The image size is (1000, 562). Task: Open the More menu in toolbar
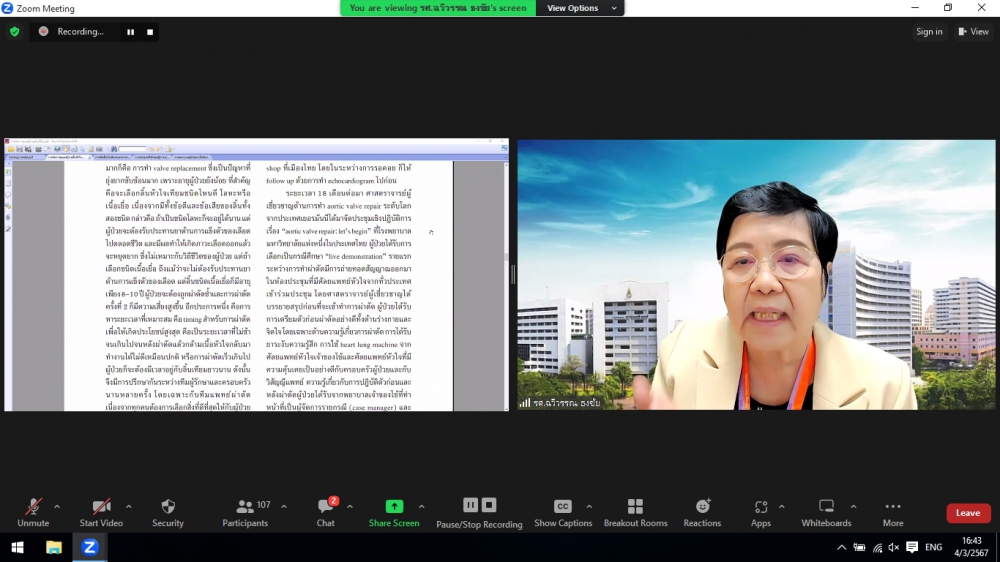click(893, 507)
